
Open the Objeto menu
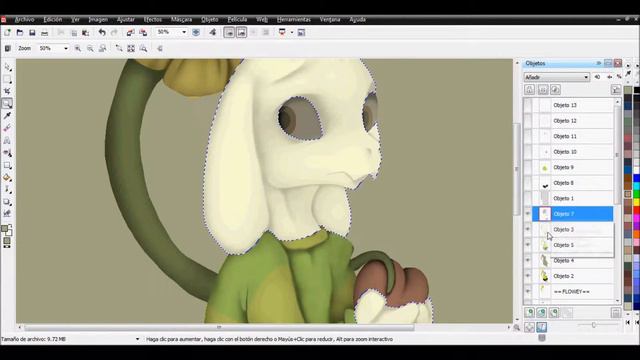click(x=210, y=20)
